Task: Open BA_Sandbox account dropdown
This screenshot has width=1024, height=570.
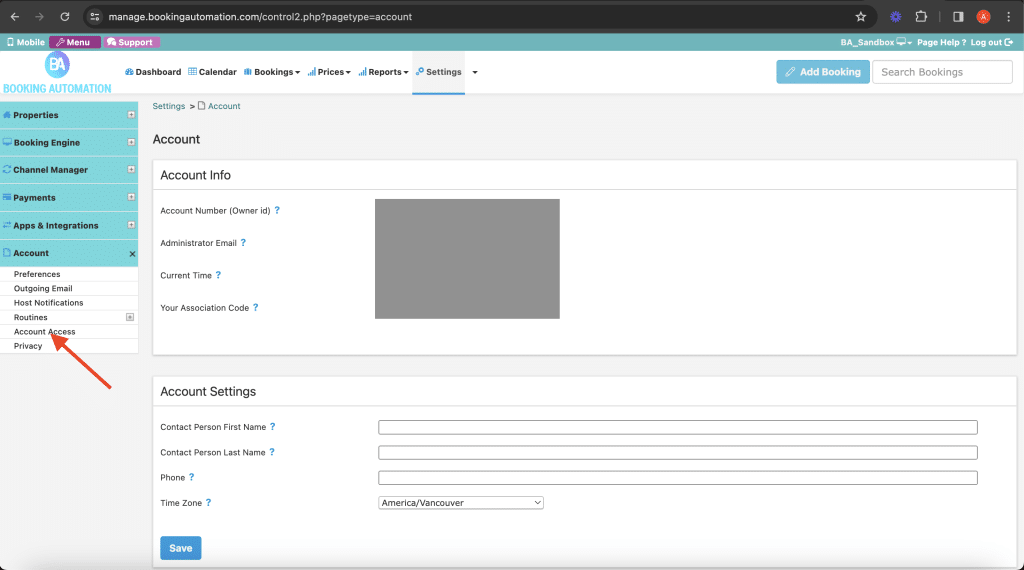Action: click(876, 42)
